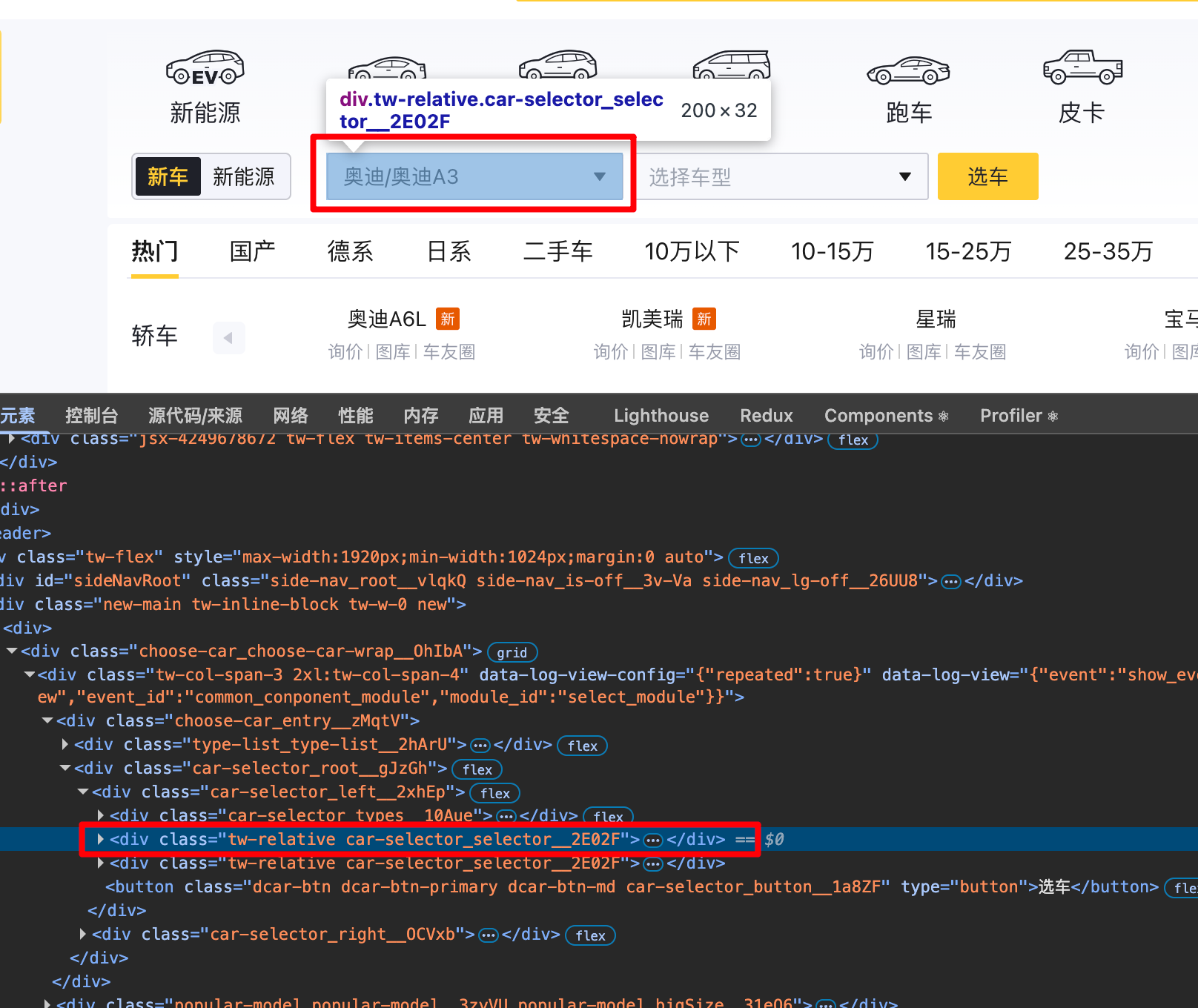Expand the ellipsis in the car-selector_types row
The width and height of the screenshot is (1198, 1008).
(506, 817)
